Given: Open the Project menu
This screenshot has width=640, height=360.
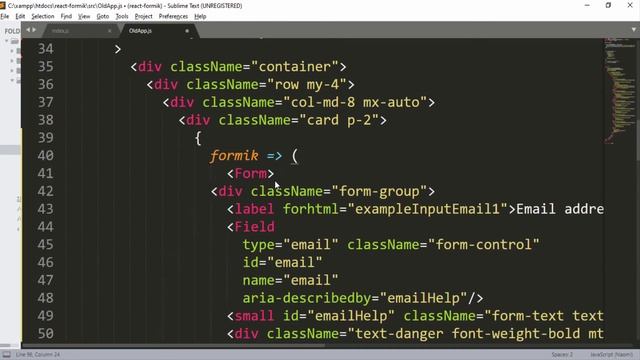Looking at the screenshot, I should tap(143, 16).
